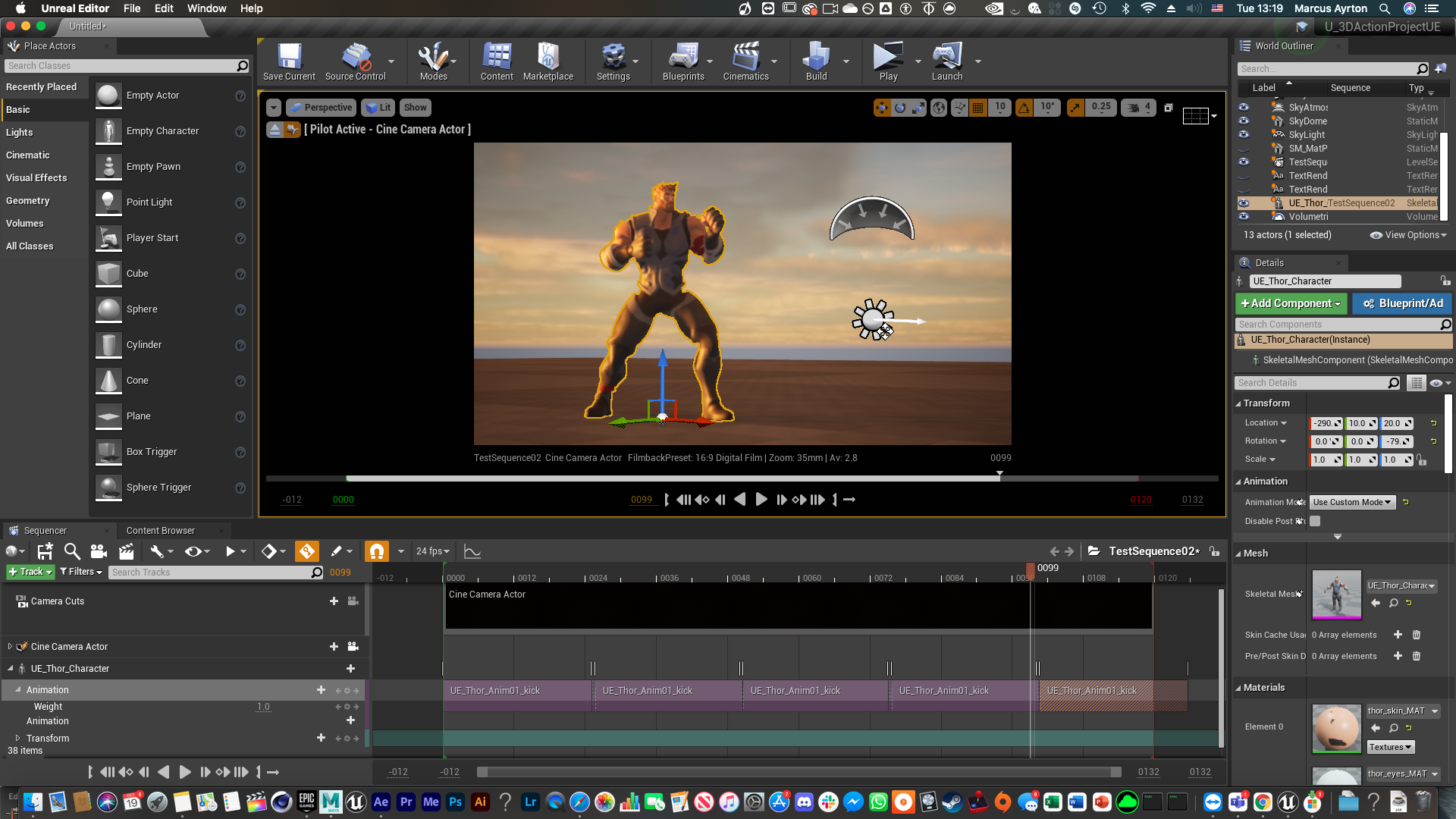Toggle Disable Post Process Blueprint checkbox

click(x=1315, y=521)
